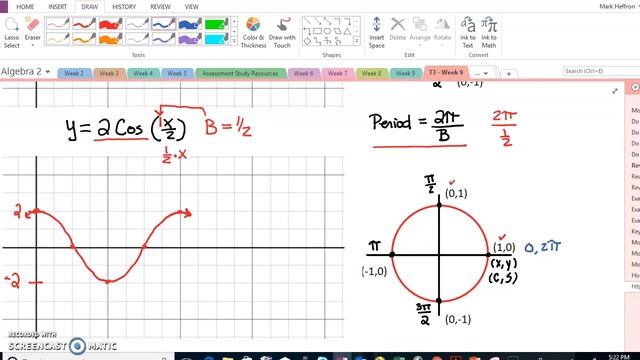Create a new section with plus tab

[509, 74]
